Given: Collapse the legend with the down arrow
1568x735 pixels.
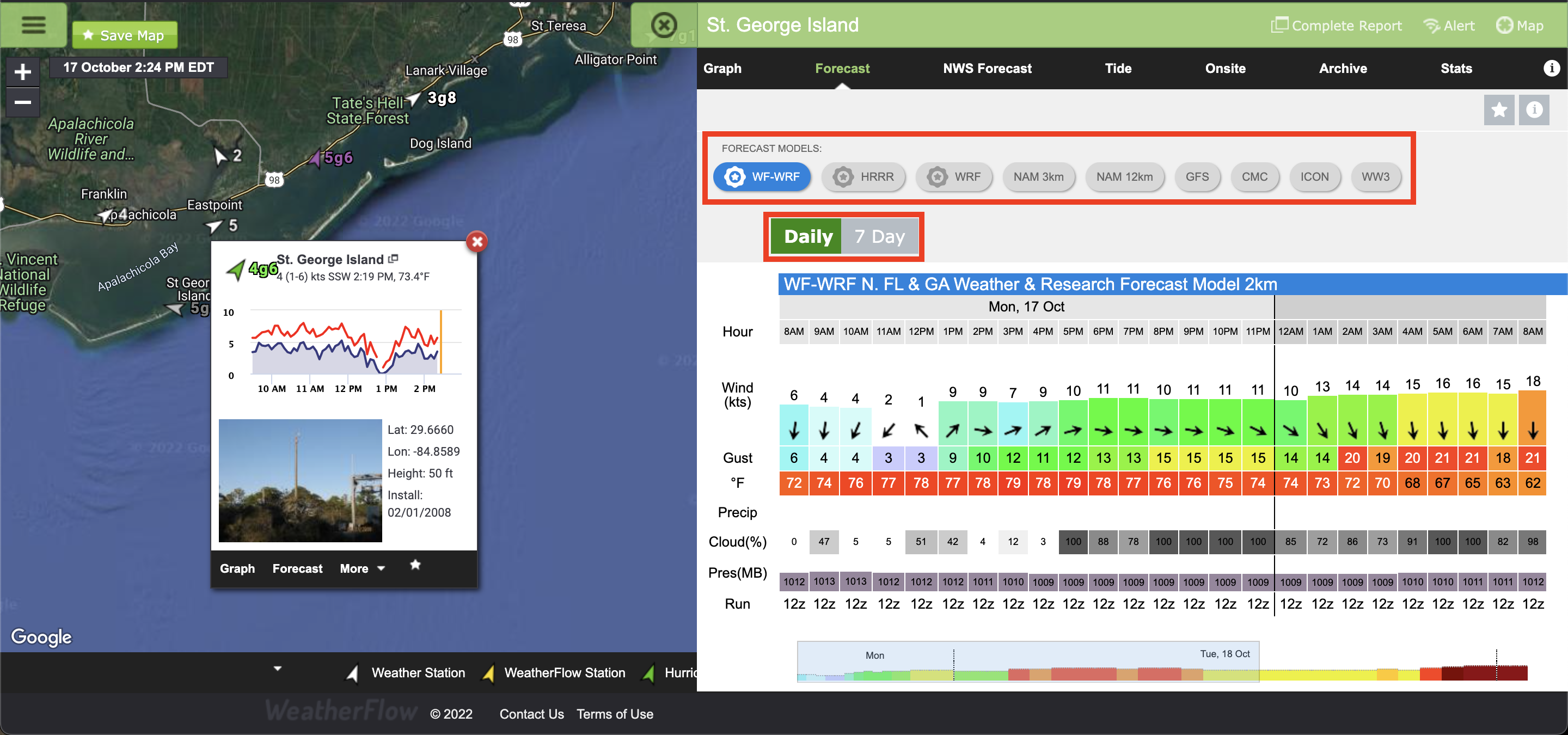Looking at the screenshot, I should click(278, 669).
